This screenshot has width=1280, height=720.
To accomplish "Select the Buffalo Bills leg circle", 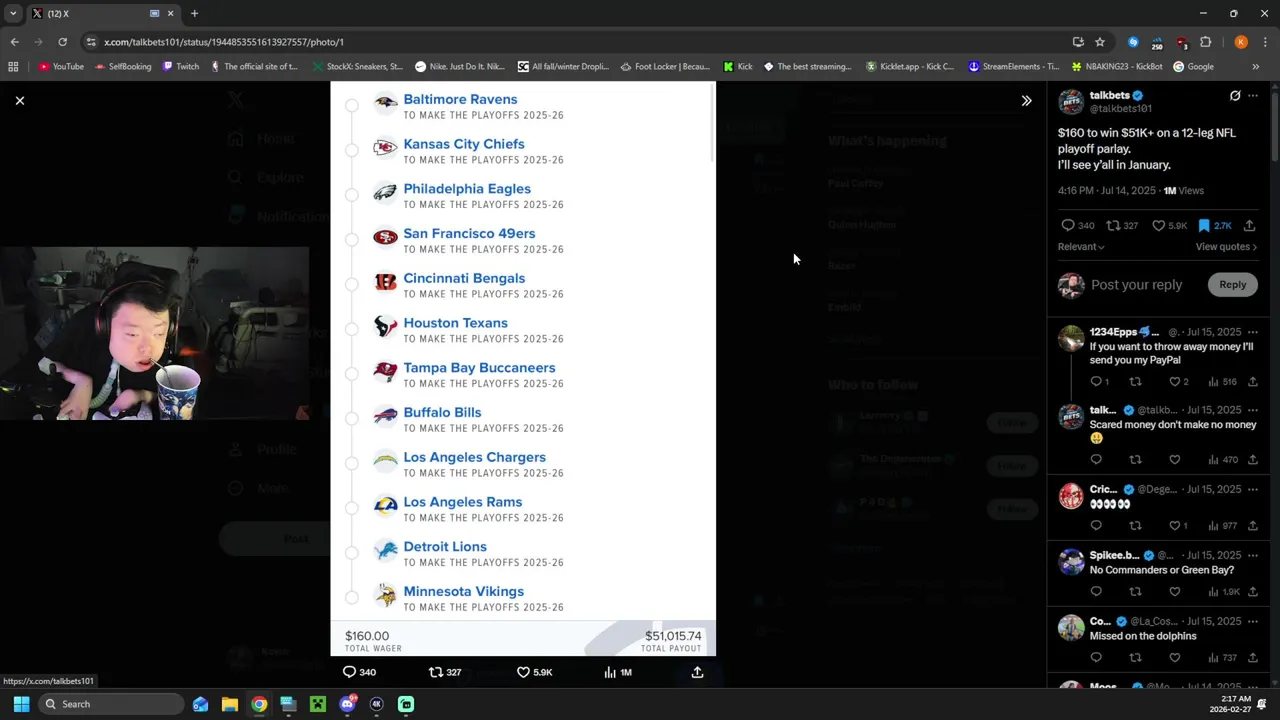I will coord(351,418).
